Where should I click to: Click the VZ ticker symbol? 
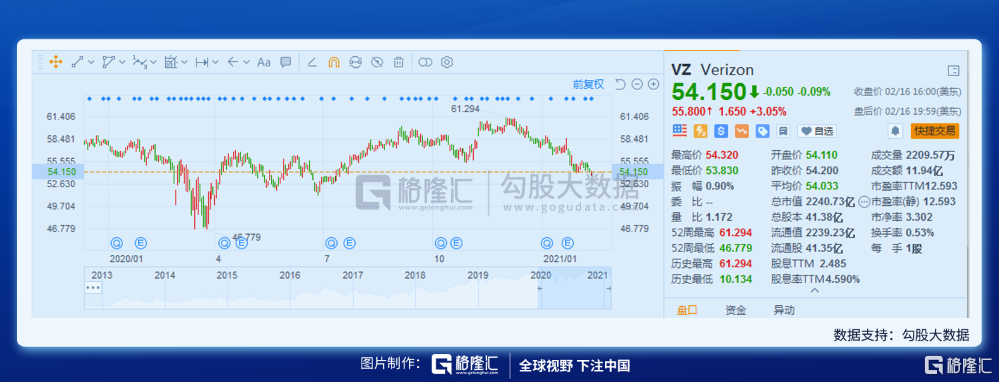tap(681, 70)
